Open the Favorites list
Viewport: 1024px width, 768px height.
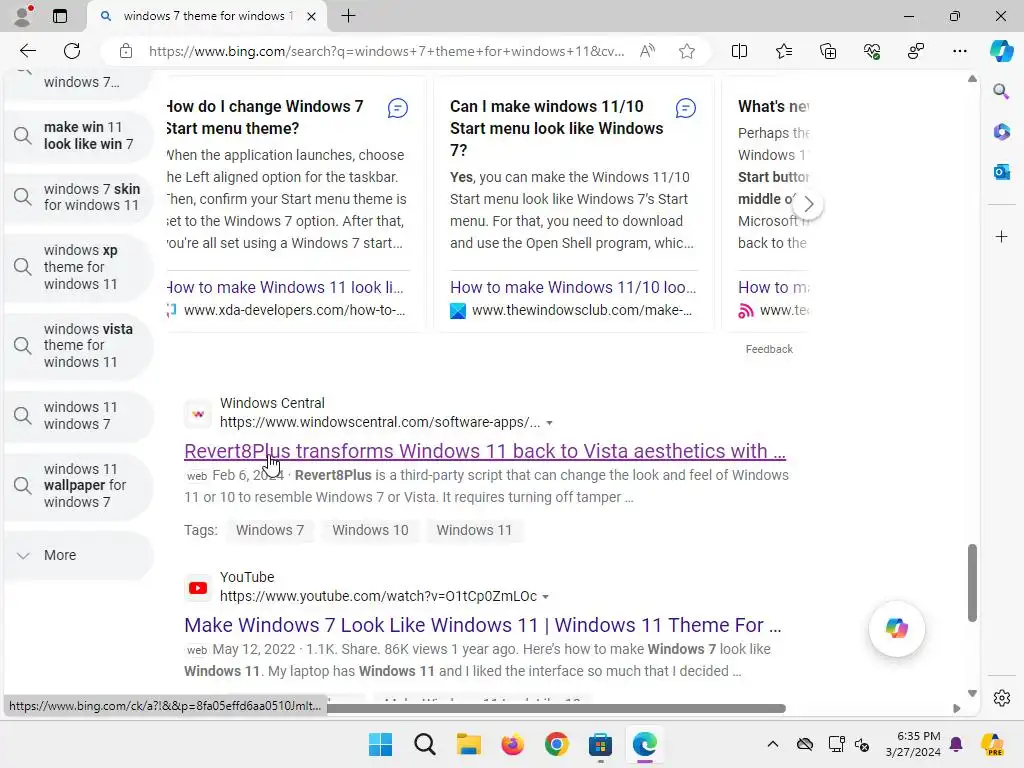784,51
